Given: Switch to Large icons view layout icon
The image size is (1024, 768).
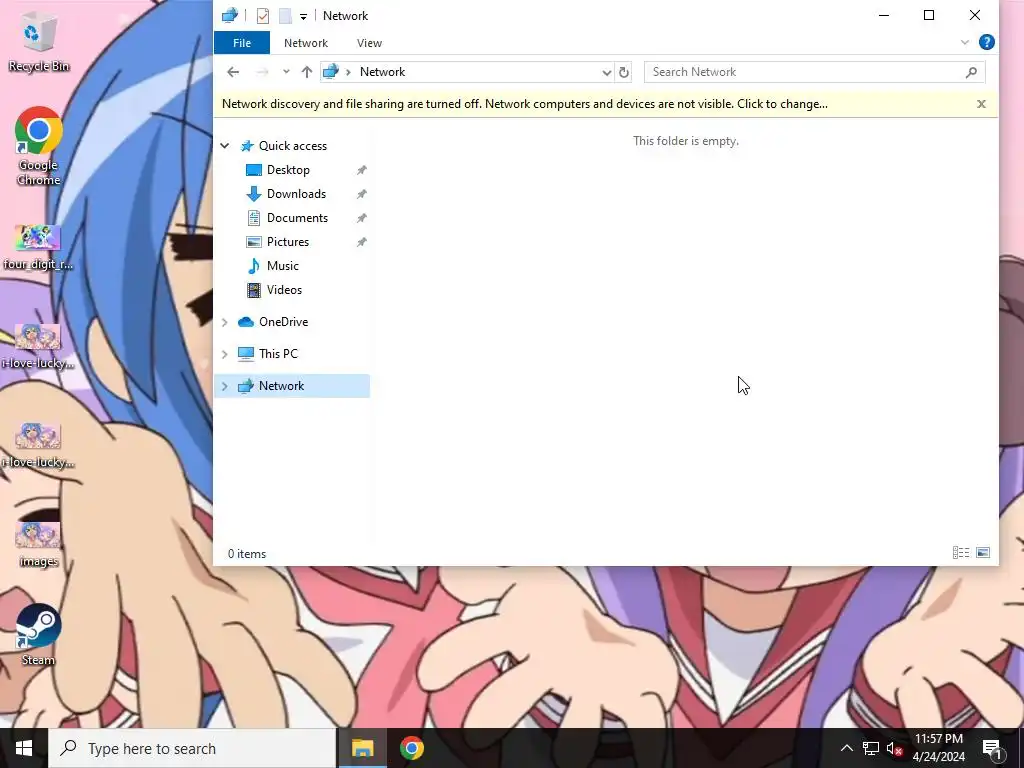Looking at the screenshot, I should pos(983,553).
